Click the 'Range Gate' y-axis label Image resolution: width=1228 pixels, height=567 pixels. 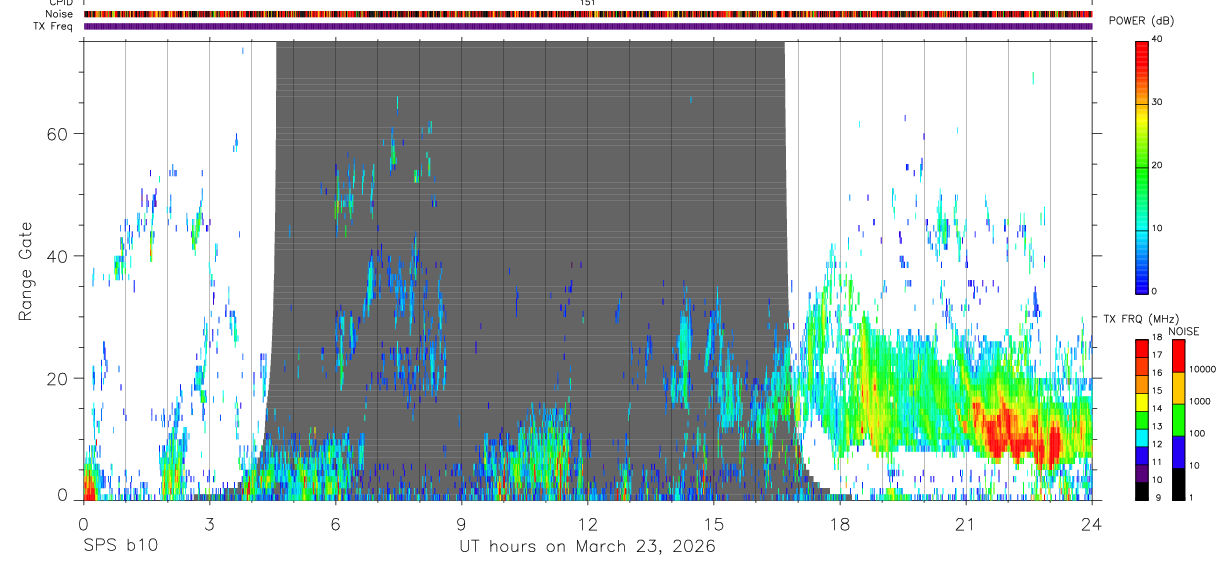pyautogui.click(x=24, y=271)
